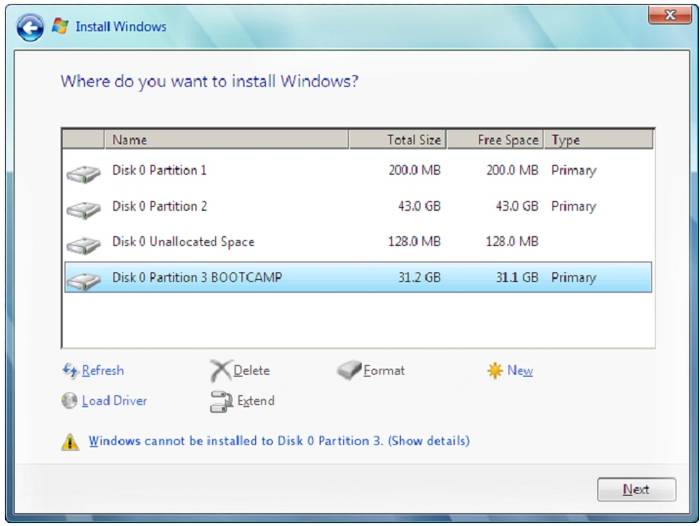Click the yellow warning triangle icon
Image resolution: width=700 pixels, height=526 pixels.
[x=70, y=441]
